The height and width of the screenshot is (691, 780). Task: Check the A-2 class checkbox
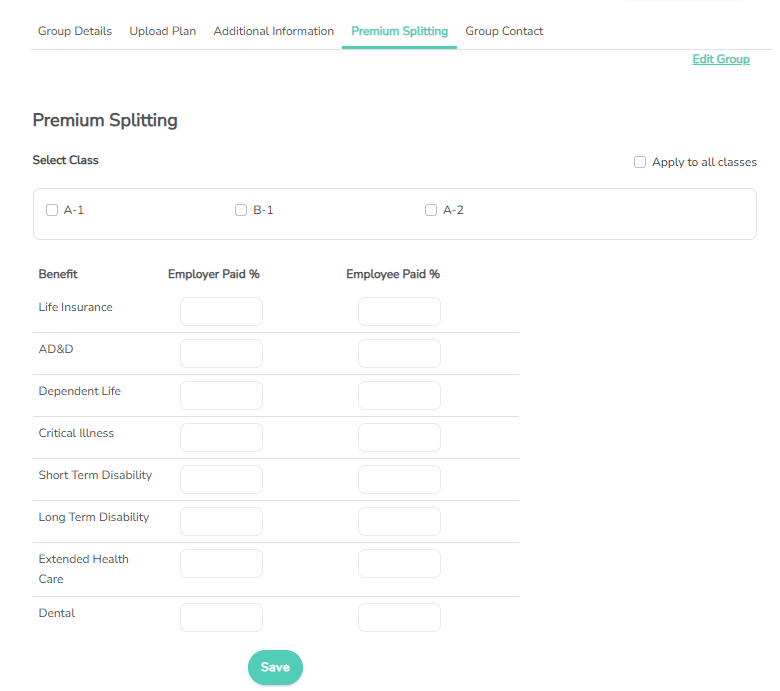point(431,210)
